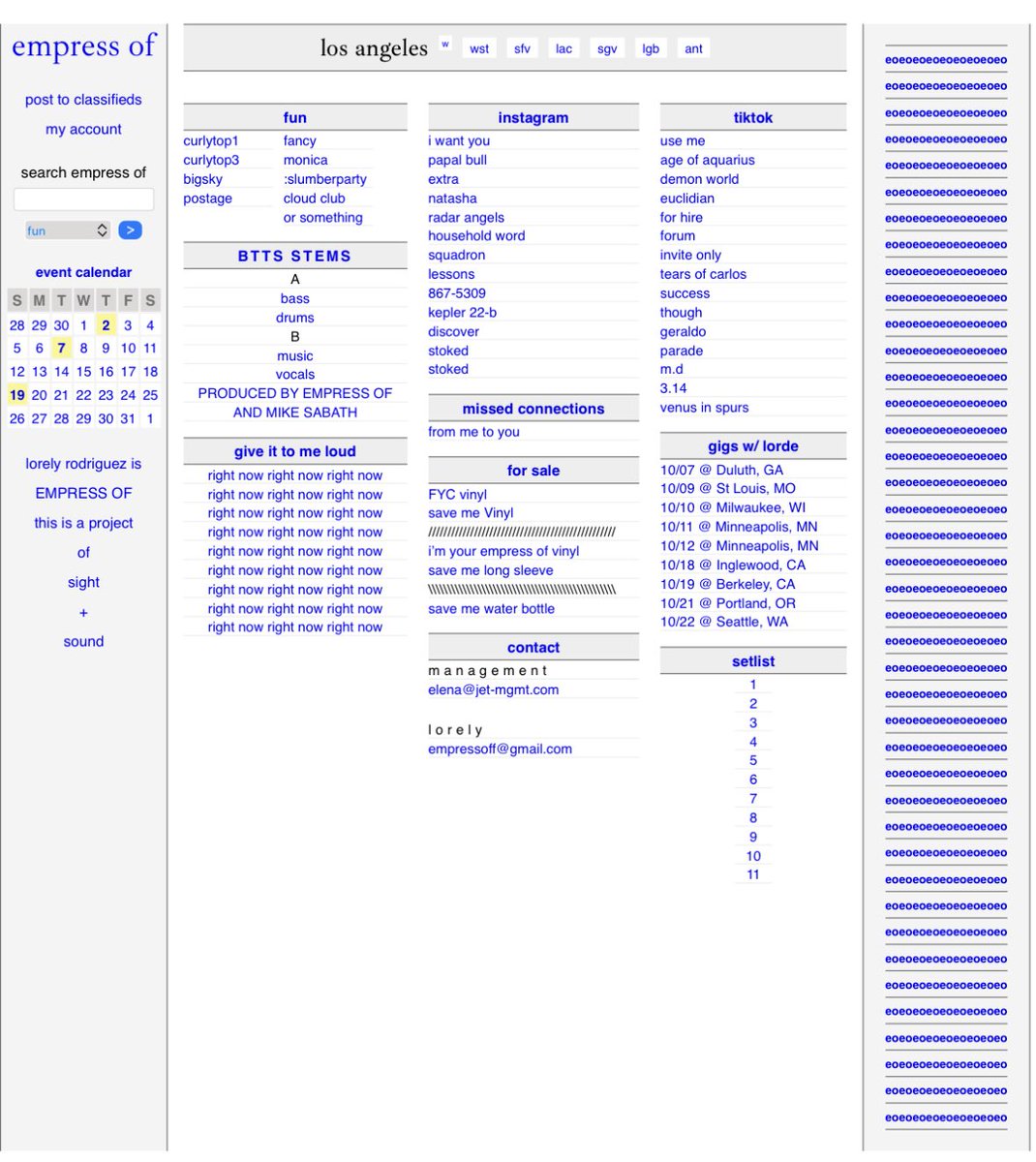1036x1162 pixels.
Task: Open post to classifieds link
Action: 83,100
